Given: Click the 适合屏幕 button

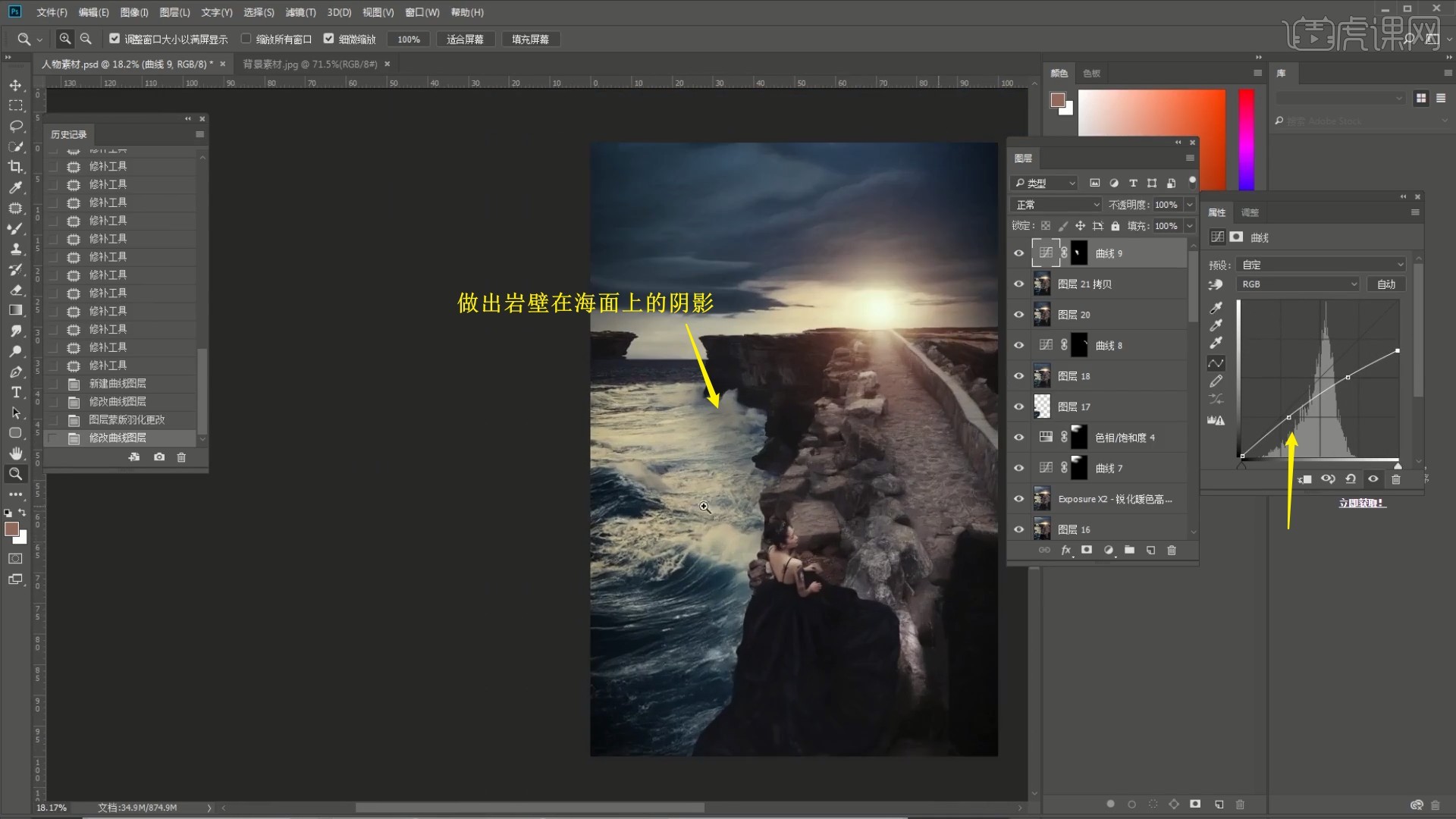Looking at the screenshot, I should point(465,39).
